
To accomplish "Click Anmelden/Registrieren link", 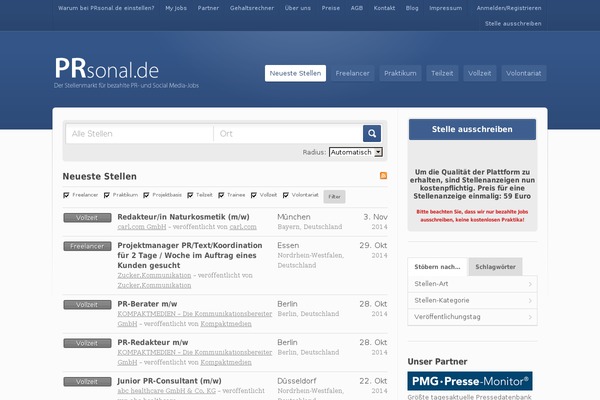I will [509, 8].
